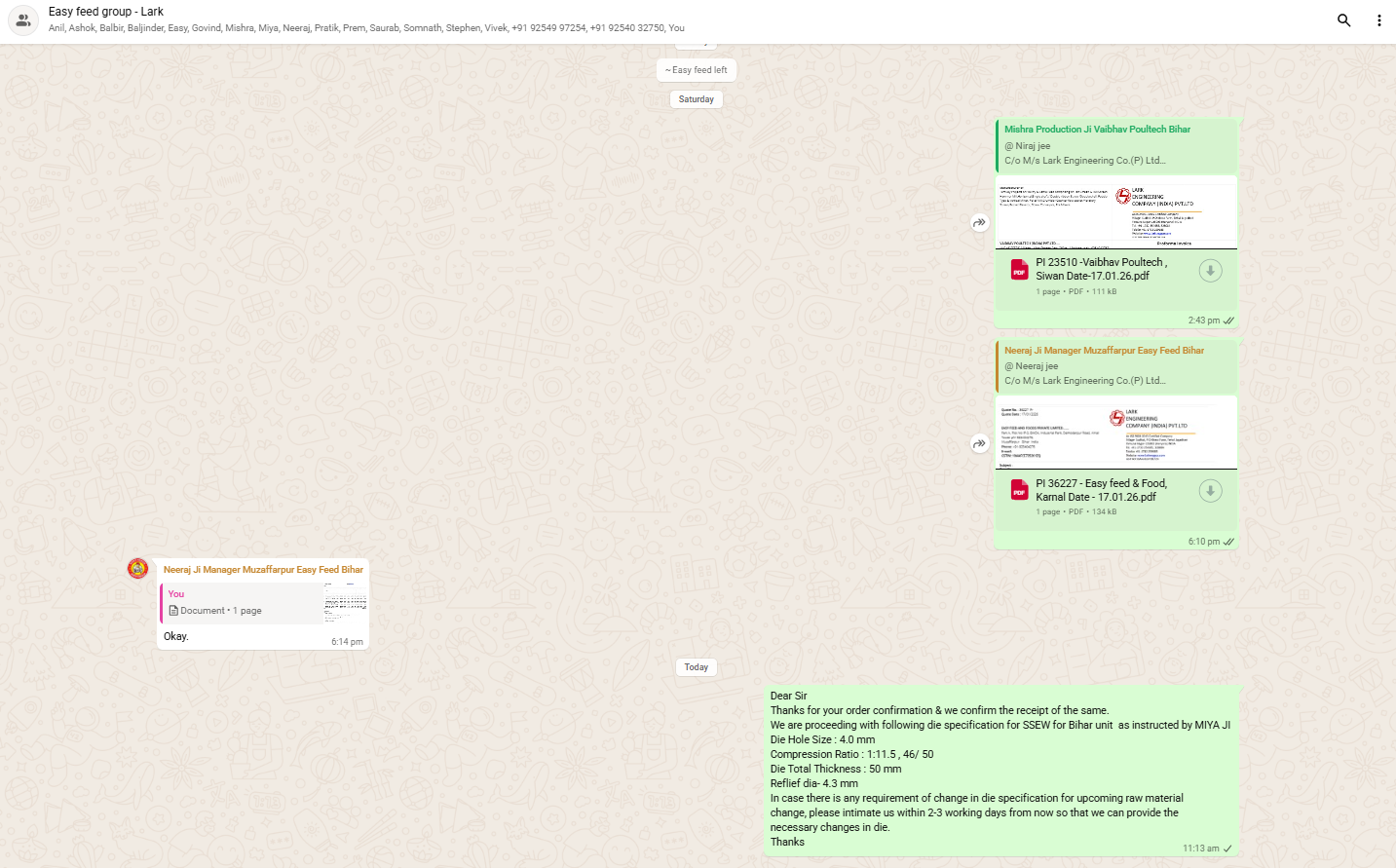Open the PI 36227 document preview thumbnail
The width and height of the screenshot is (1396, 868).
(x=1115, y=433)
